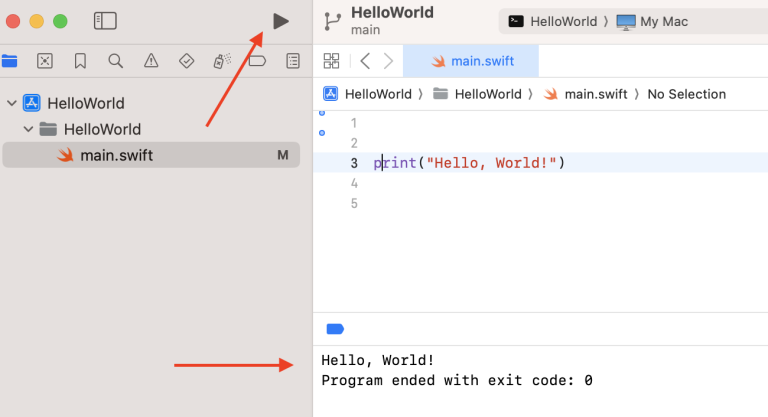768x417 pixels.
Task: Open the Debug navigator icon
Action: click(x=222, y=61)
